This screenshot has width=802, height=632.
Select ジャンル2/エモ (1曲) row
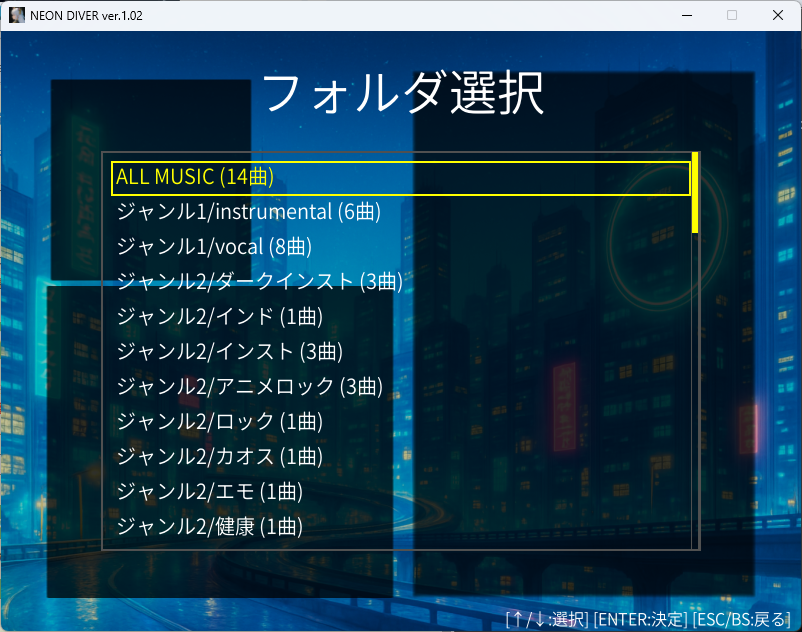[x=210, y=491]
